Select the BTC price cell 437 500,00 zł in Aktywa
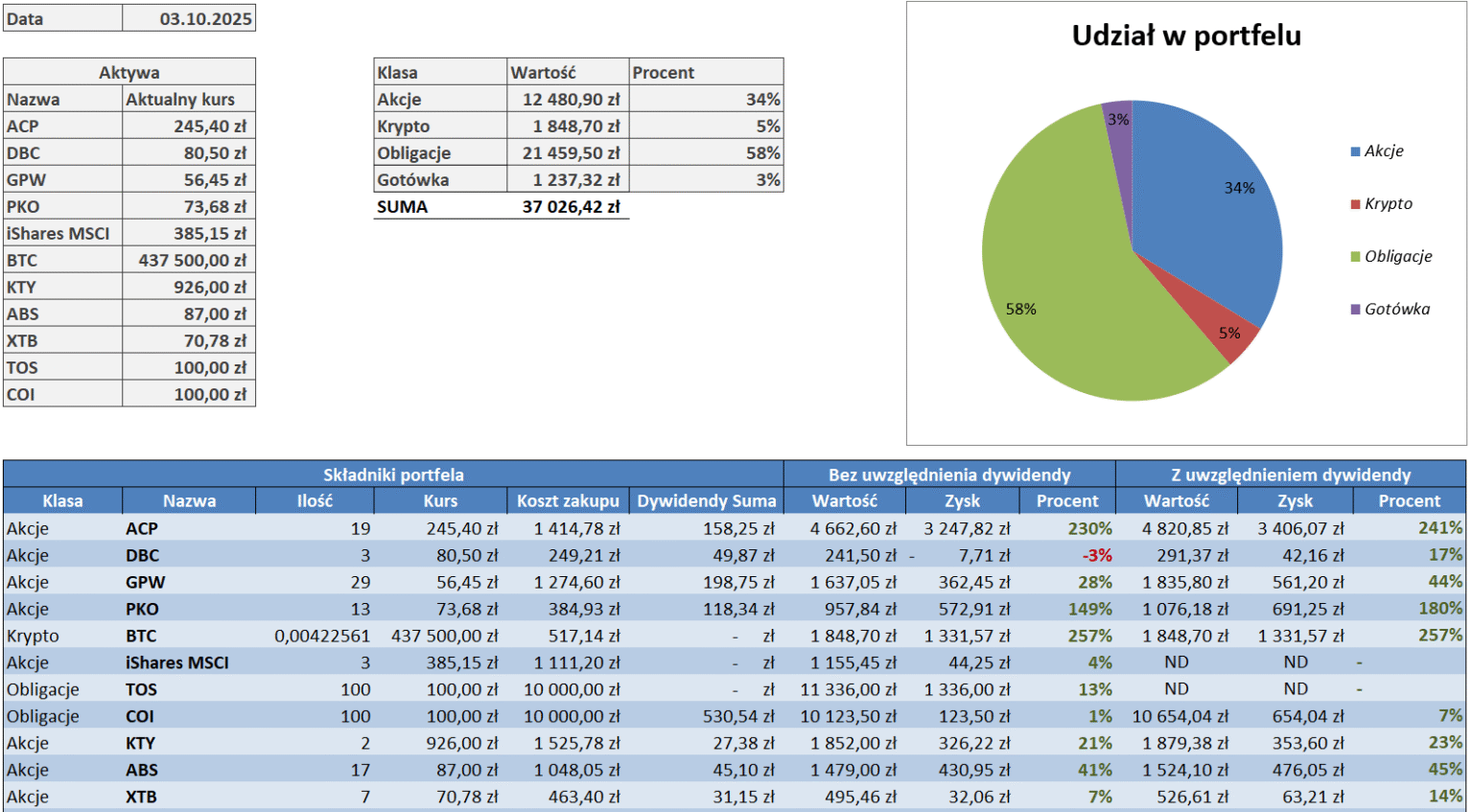1473x812 pixels. [190, 260]
